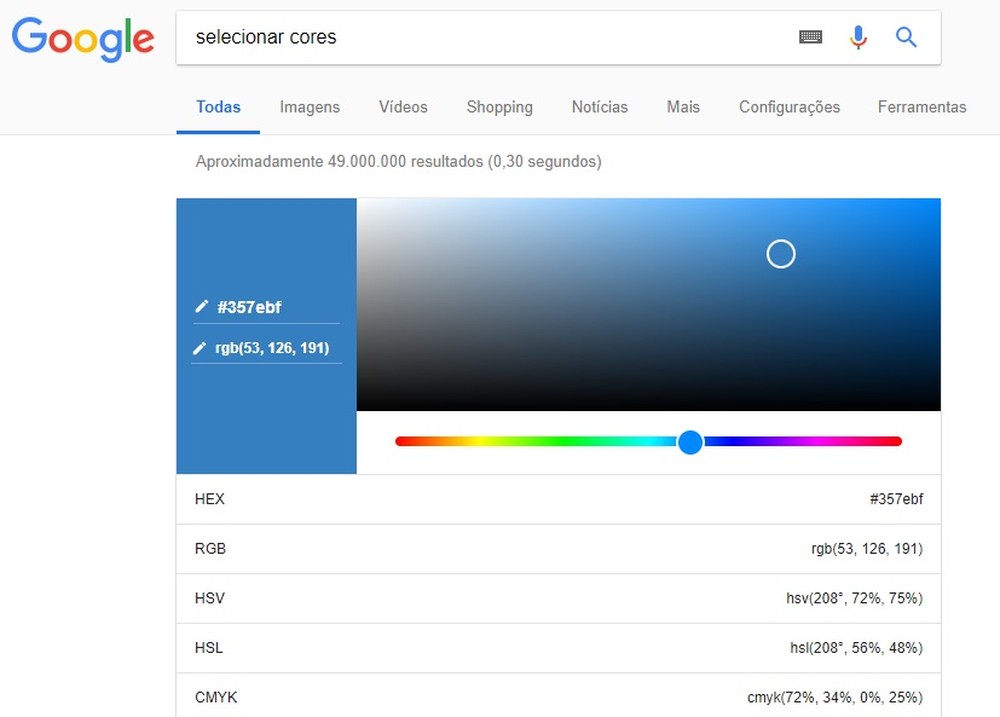This screenshot has height=717, width=1000.
Task: Click the blue magnifying glass search icon
Action: click(x=906, y=36)
